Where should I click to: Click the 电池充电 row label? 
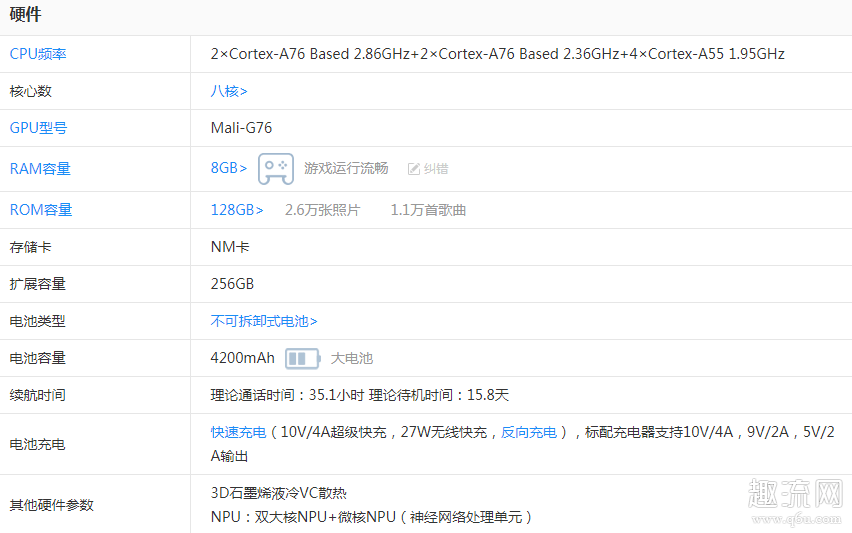(x=37, y=444)
